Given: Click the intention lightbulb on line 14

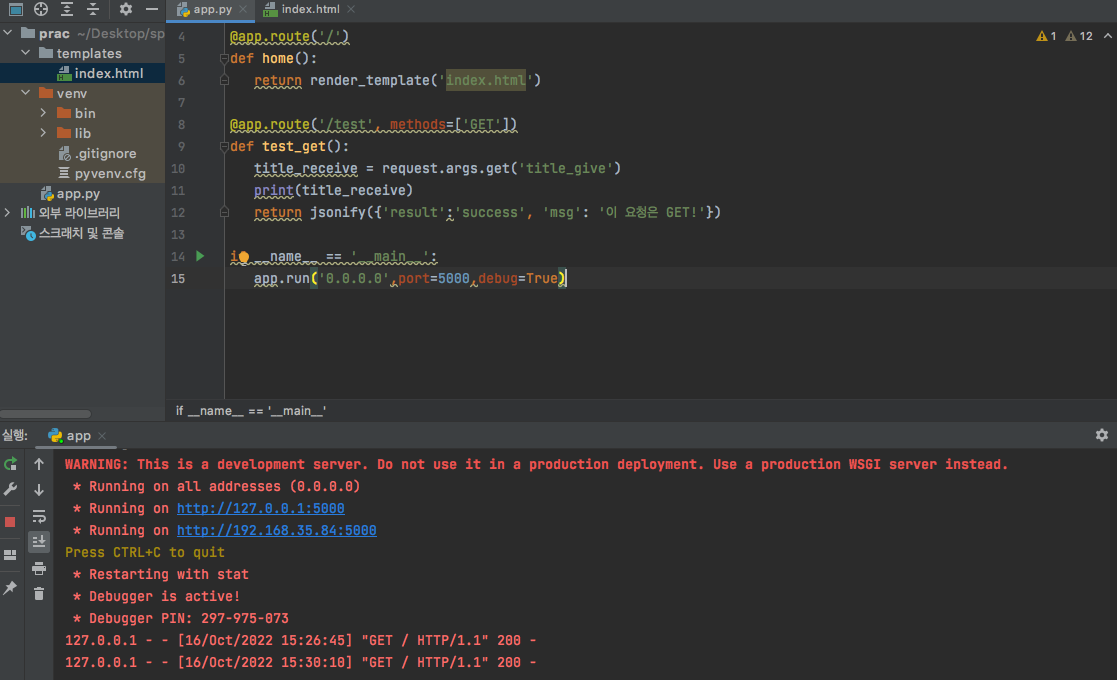Looking at the screenshot, I should [244, 257].
